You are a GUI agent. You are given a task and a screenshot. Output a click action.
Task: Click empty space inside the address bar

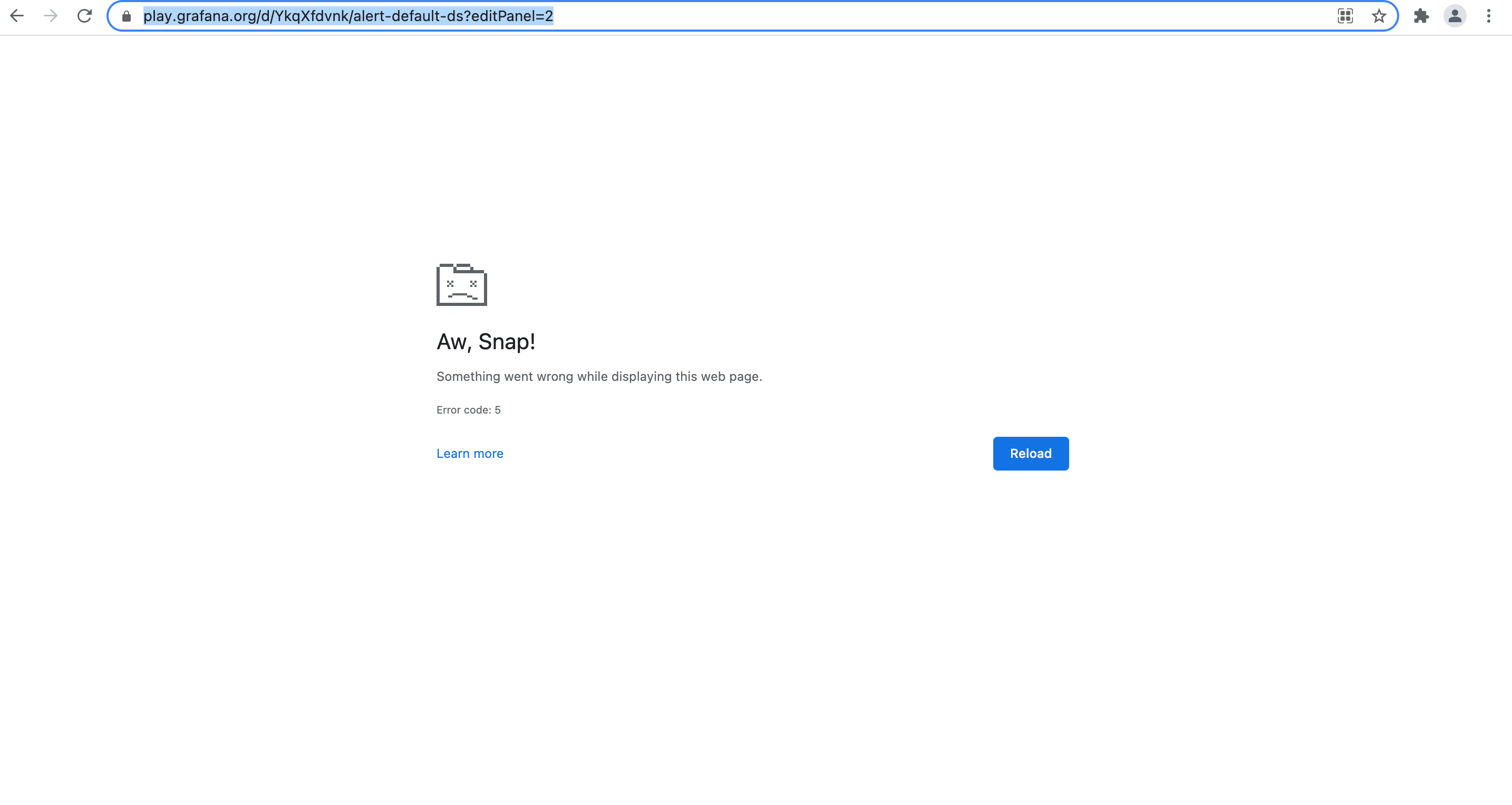939,16
